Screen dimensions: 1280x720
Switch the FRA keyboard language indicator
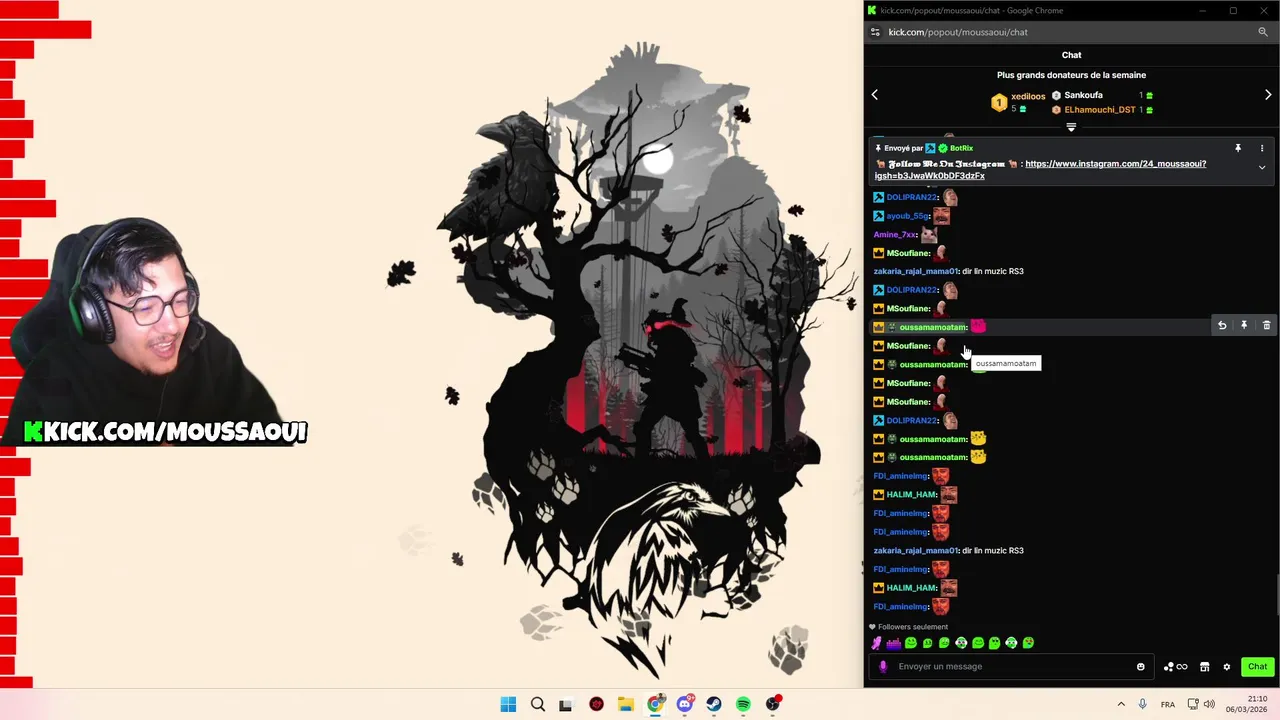click(x=1168, y=704)
